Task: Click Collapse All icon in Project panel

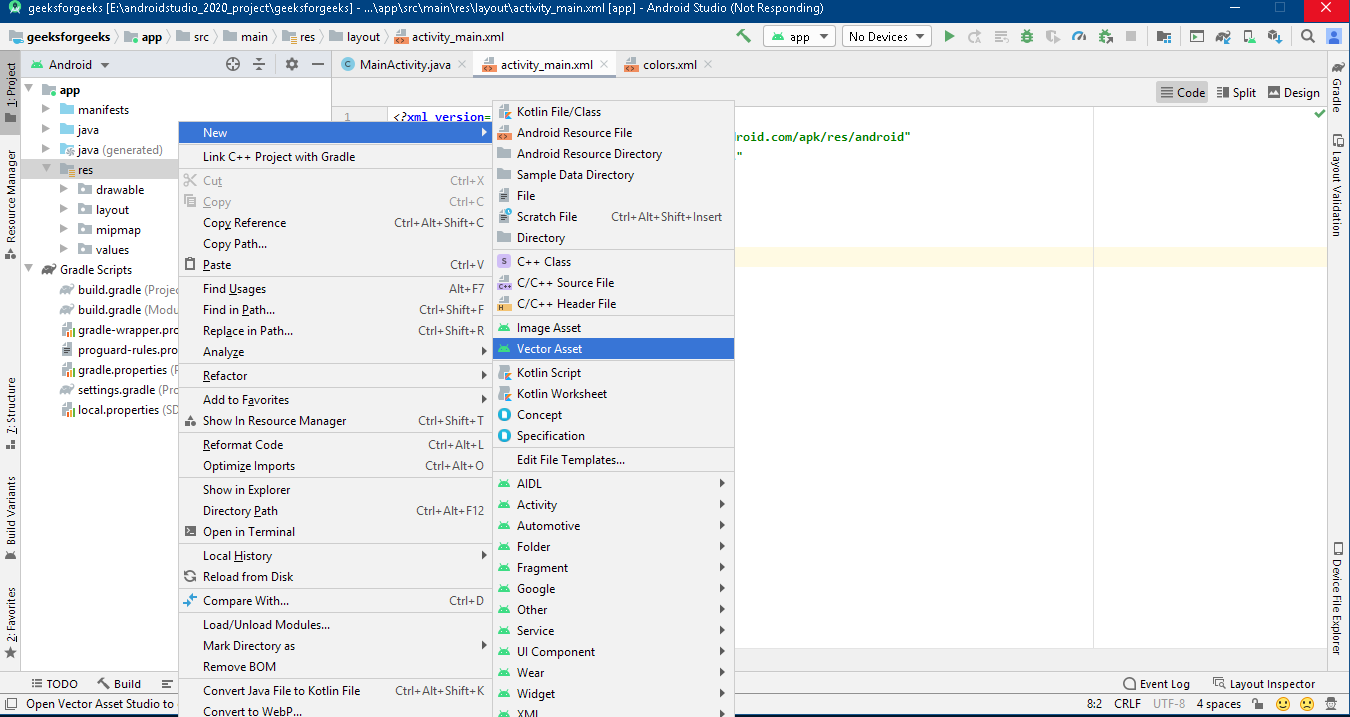Action: pyautogui.click(x=259, y=64)
